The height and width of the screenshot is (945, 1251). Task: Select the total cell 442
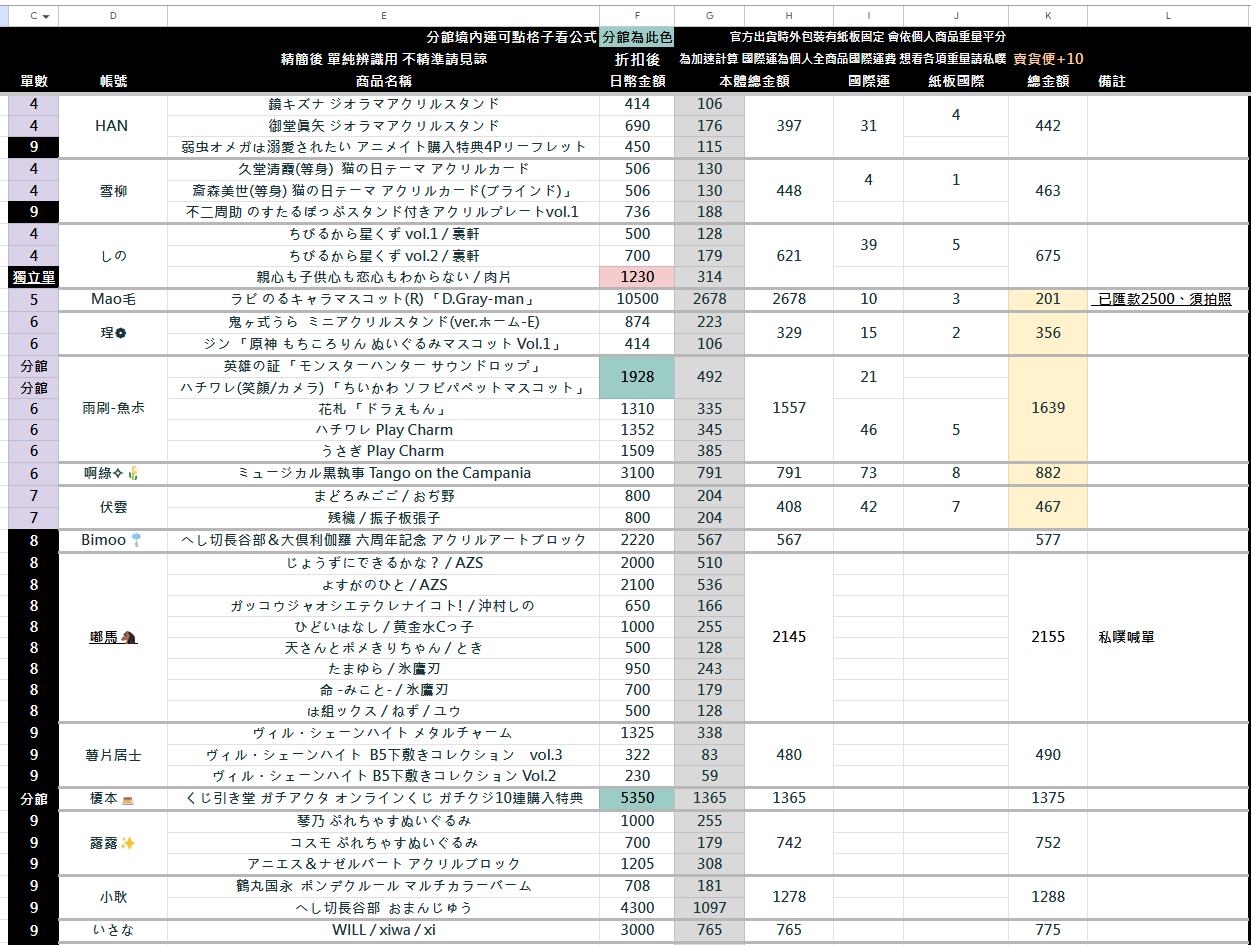1048,126
